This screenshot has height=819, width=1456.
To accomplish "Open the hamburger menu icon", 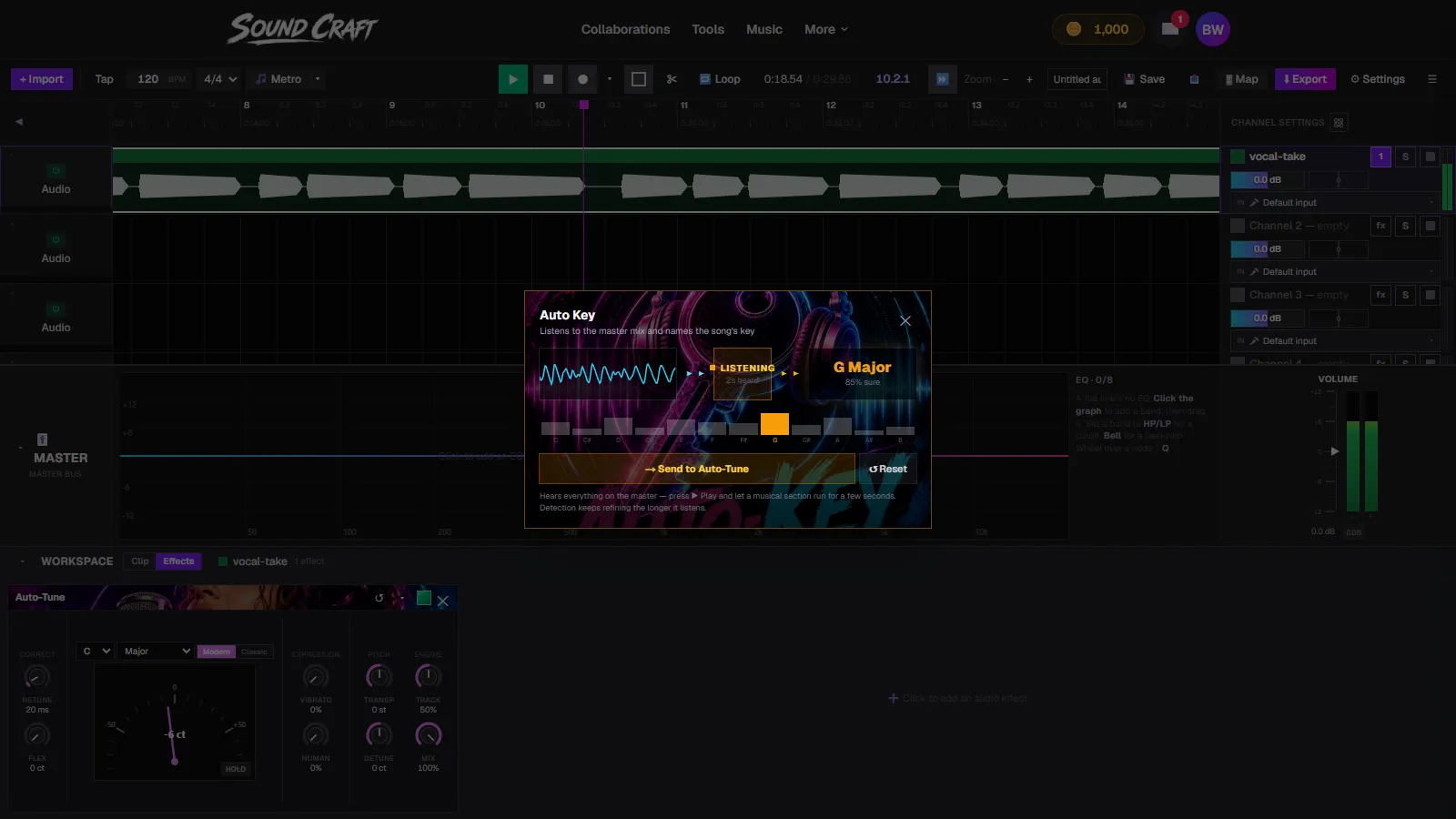I will (x=1432, y=79).
